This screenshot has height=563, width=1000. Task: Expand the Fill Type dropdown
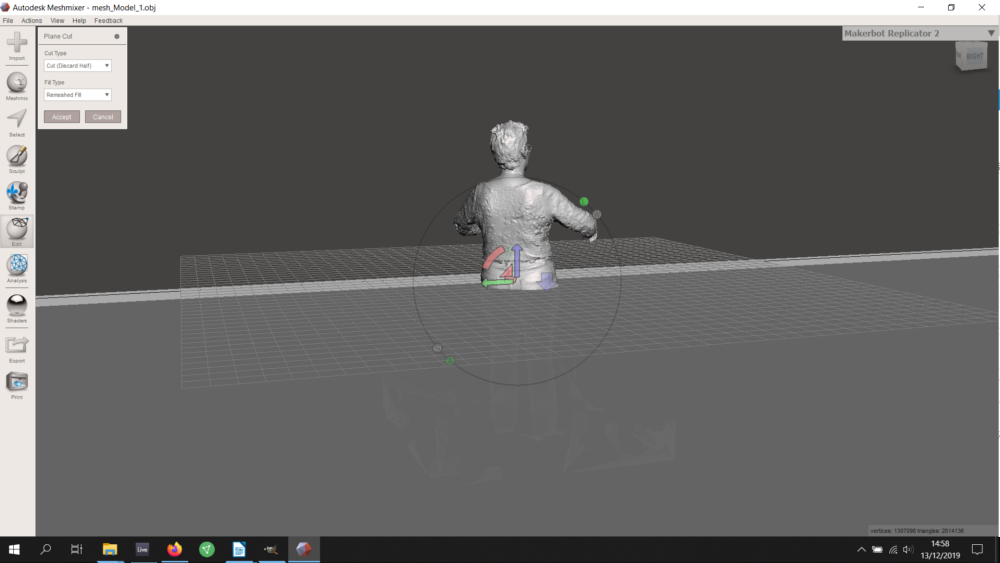(78, 95)
